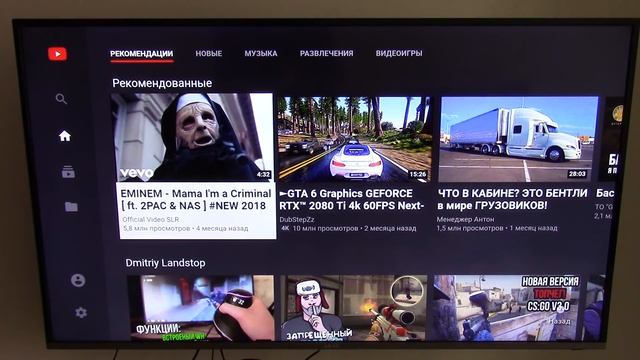Screen dimensions: 640x360
Task: Open the Settings gear icon
Action: tap(81, 313)
